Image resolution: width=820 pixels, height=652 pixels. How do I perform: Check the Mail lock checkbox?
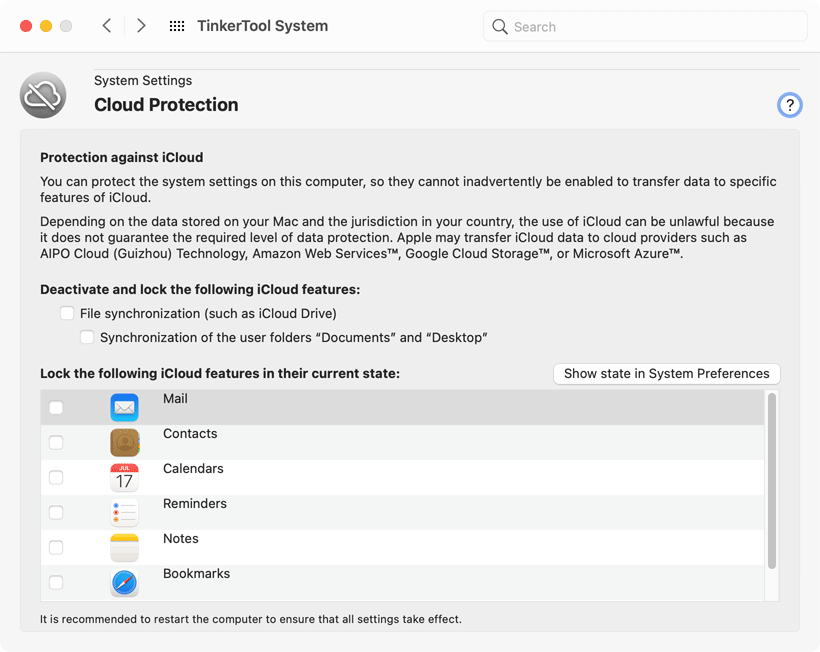click(x=56, y=407)
